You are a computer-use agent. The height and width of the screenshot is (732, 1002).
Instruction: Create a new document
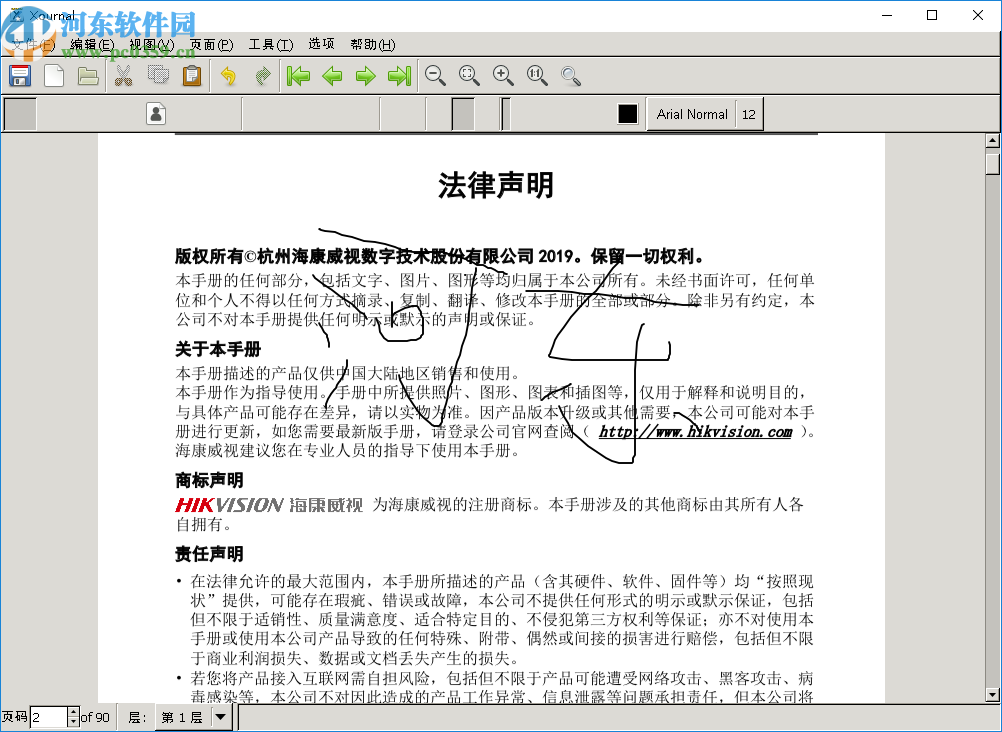[x=53, y=75]
